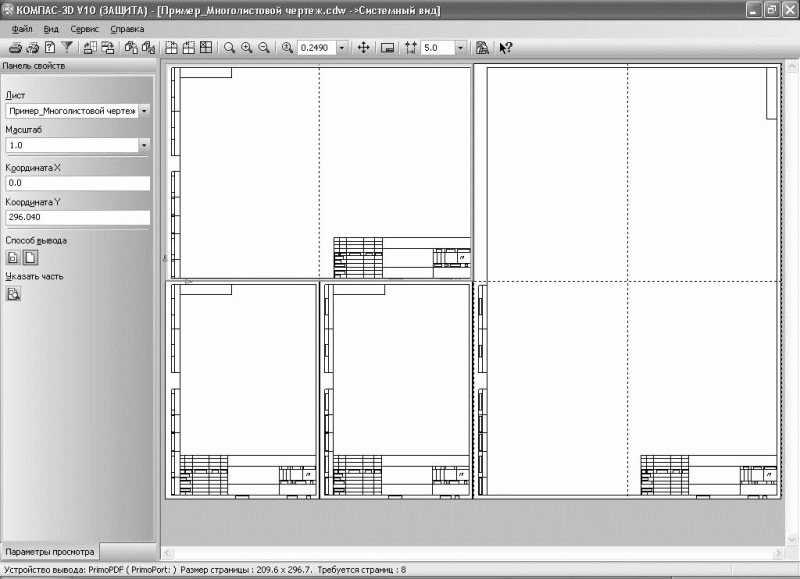
Task: Click the second dashed page layout icon
Action: pos(189,48)
